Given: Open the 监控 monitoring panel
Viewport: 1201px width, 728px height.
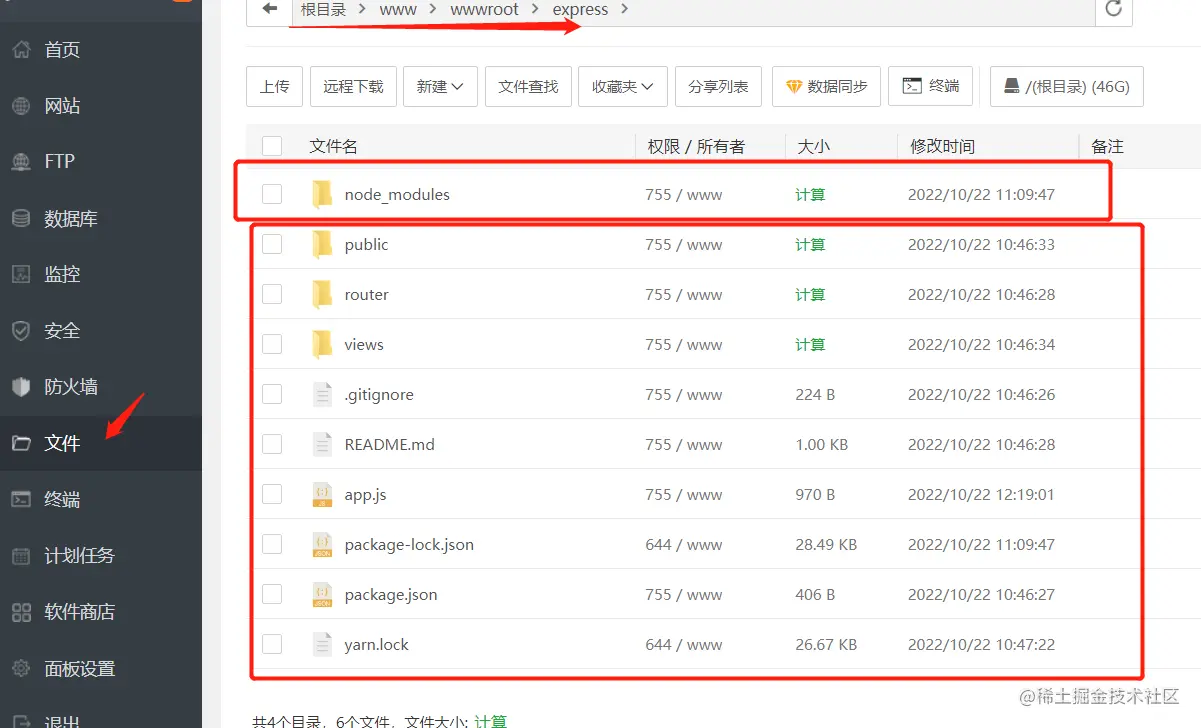Looking at the screenshot, I should 60,274.
